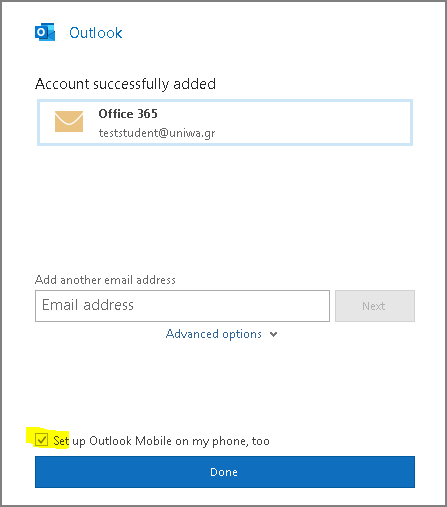Expand Advanced options
Screen dimensions: 447x507
tap(222, 334)
